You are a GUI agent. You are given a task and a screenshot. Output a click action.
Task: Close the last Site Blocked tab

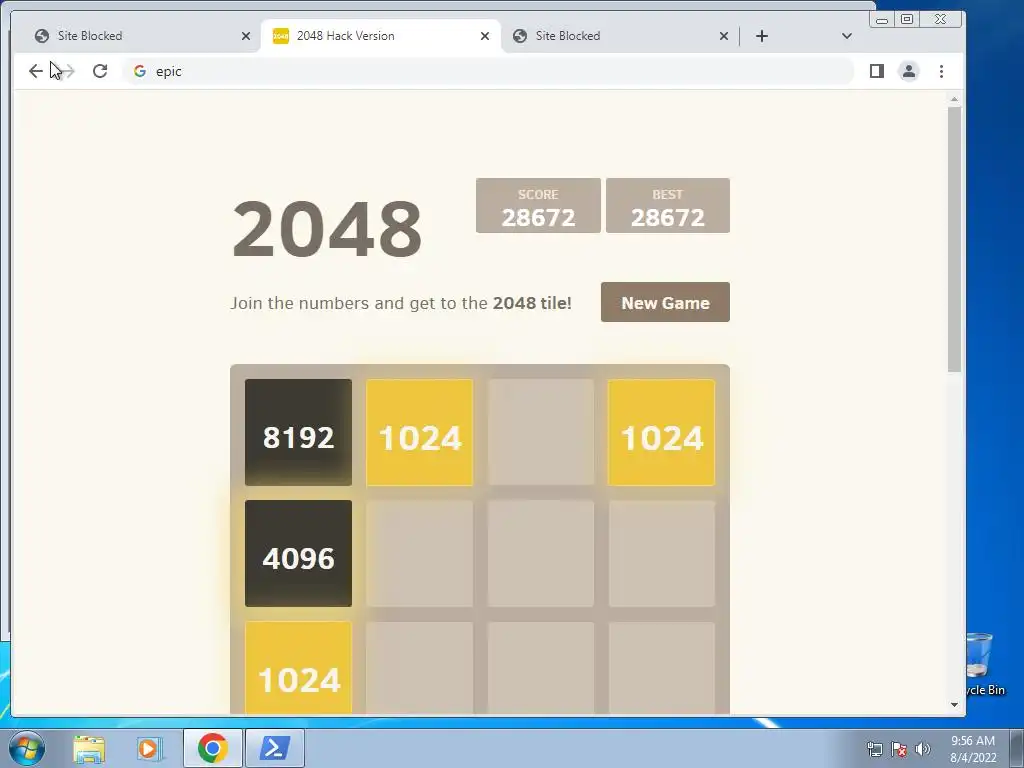tap(724, 36)
